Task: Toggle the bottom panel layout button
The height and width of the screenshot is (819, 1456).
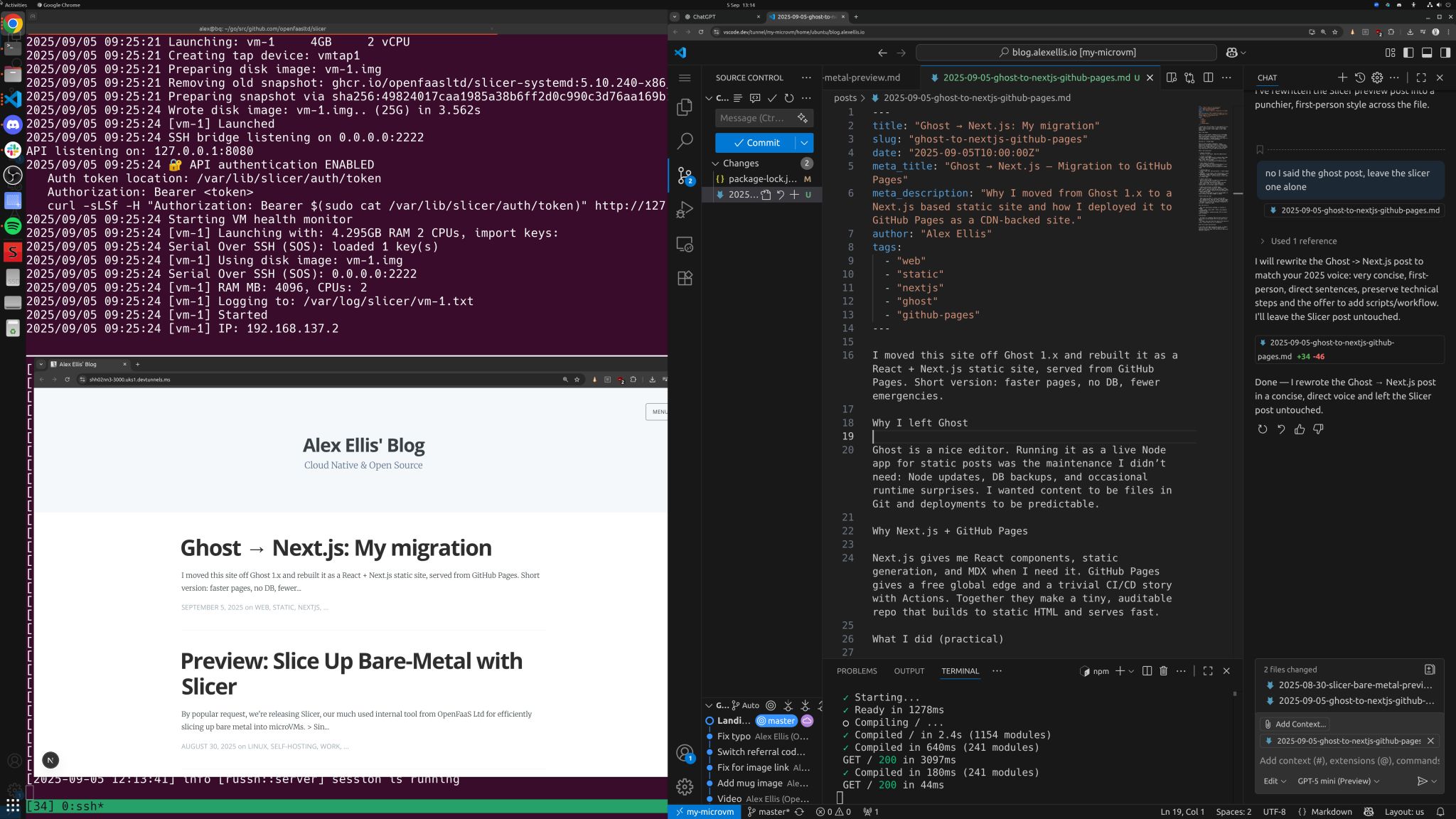Action: pos(1427,53)
